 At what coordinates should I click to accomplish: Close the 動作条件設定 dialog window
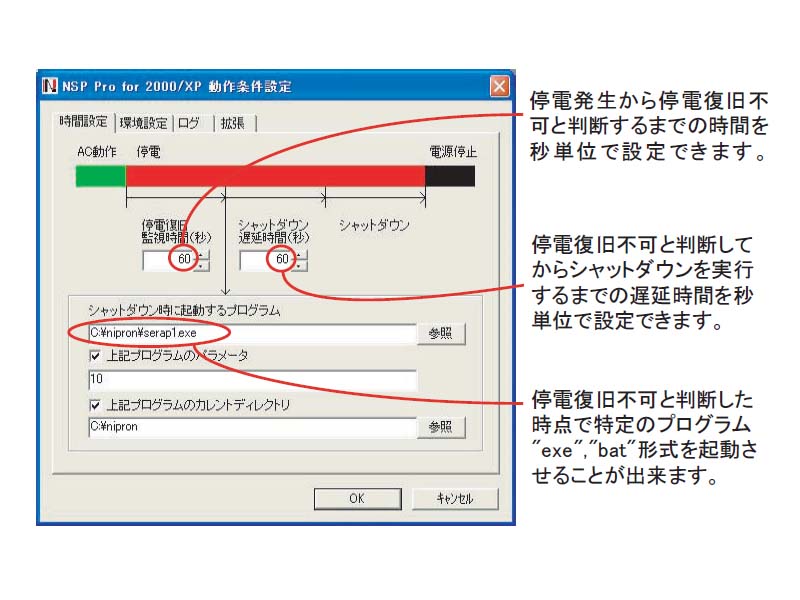[x=499, y=86]
